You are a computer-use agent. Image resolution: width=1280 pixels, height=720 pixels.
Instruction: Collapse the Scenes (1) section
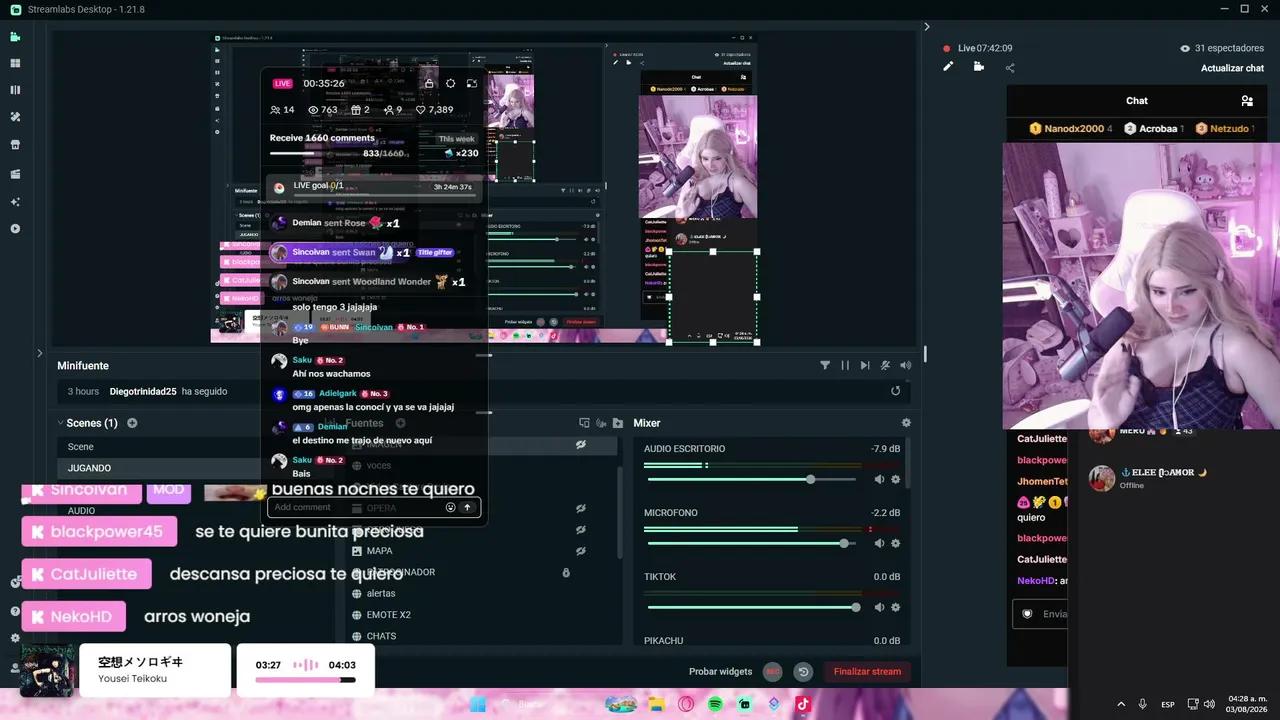pyautogui.click(x=60, y=423)
